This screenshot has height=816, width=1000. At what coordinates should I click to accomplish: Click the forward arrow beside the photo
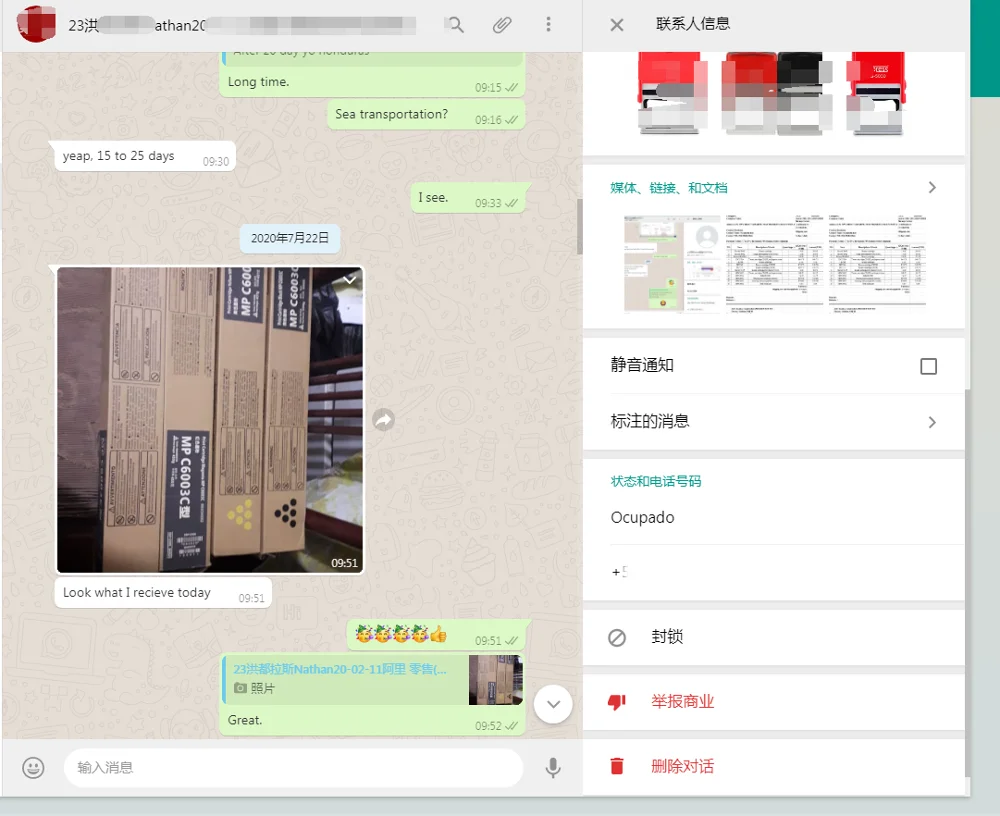click(383, 420)
